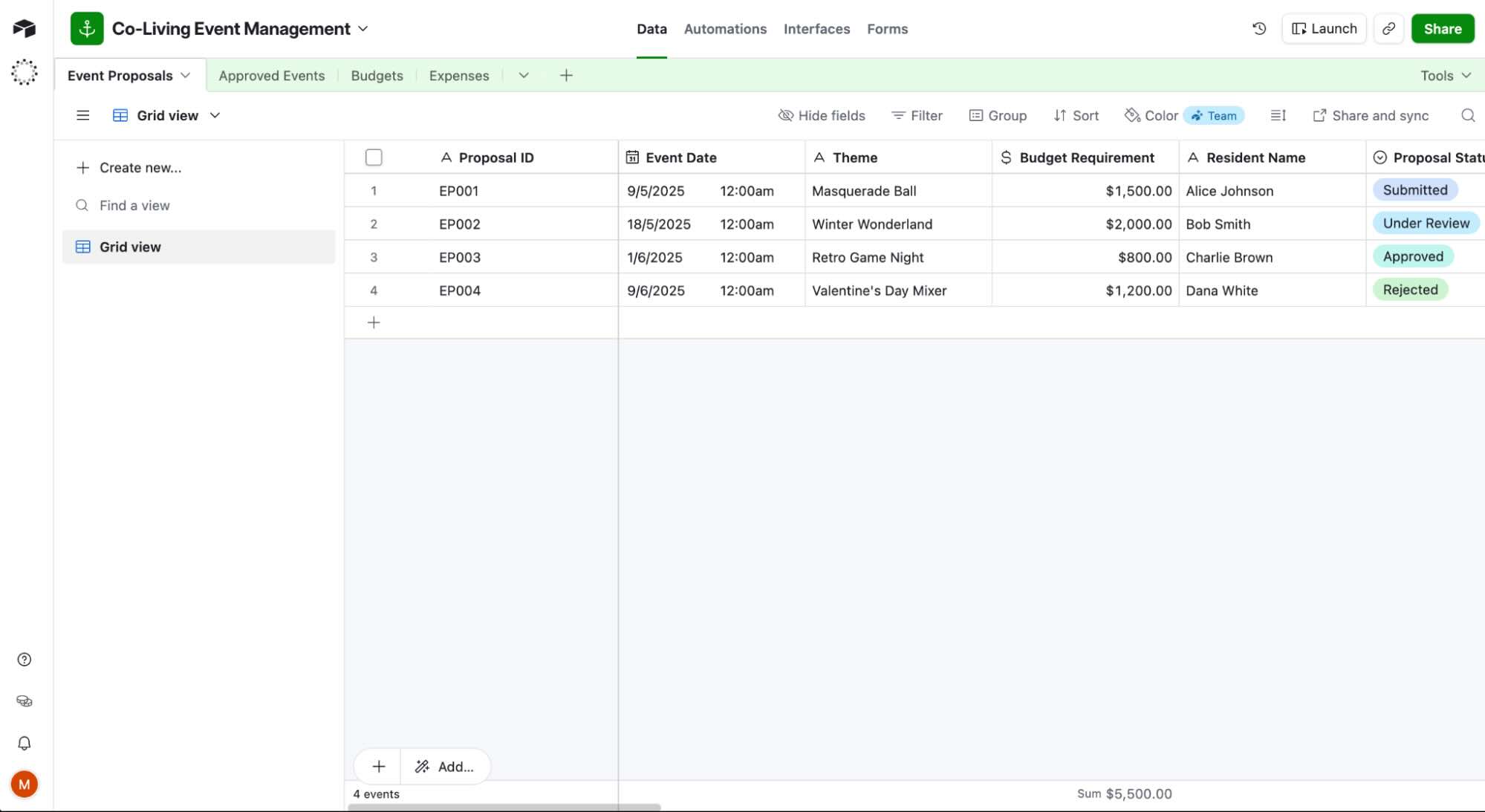1485x812 pixels.
Task: Open the Tools dropdown
Action: 1445,75
